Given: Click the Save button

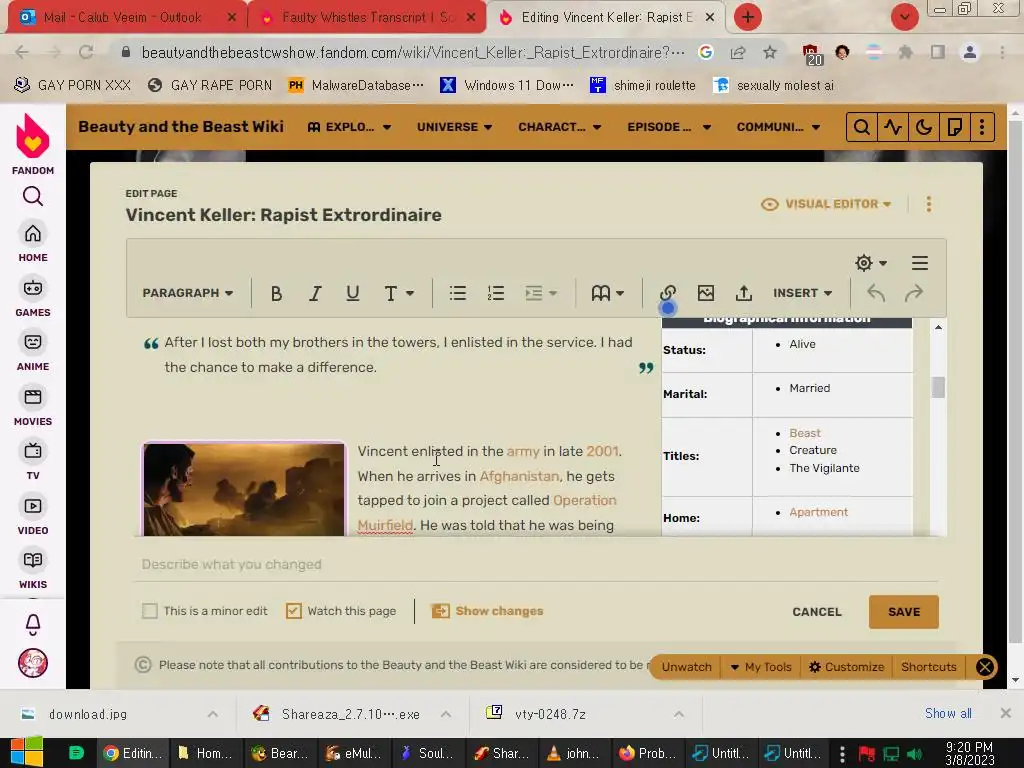Looking at the screenshot, I should [904, 612].
